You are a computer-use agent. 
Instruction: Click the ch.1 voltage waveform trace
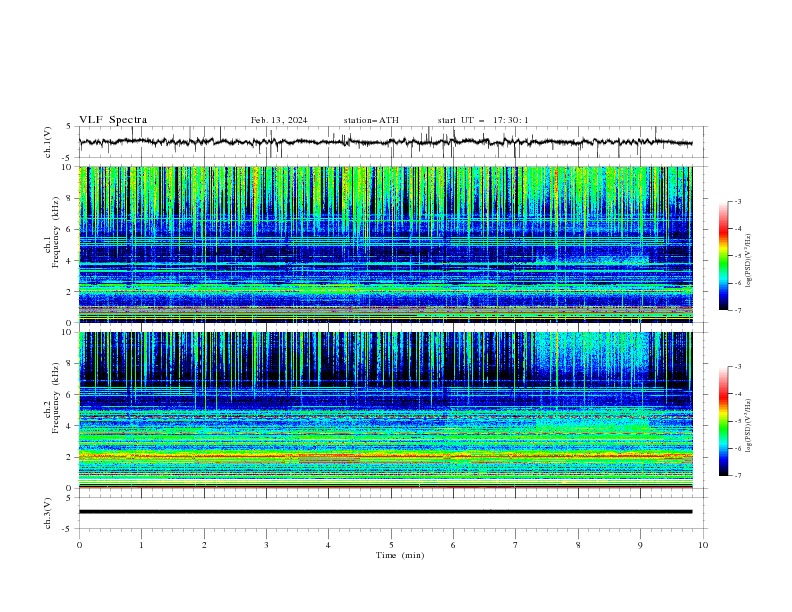pyautogui.click(x=385, y=142)
